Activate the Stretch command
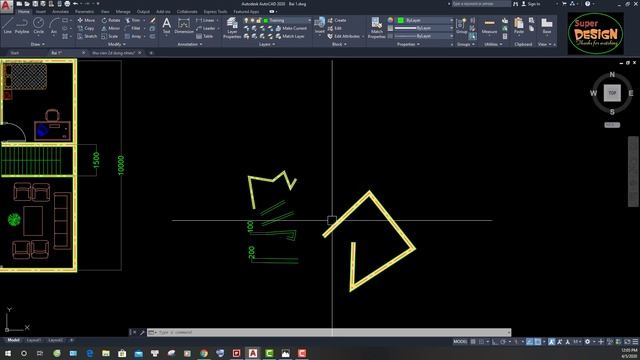The image size is (640, 360). pyautogui.click(x=87, y=36)
